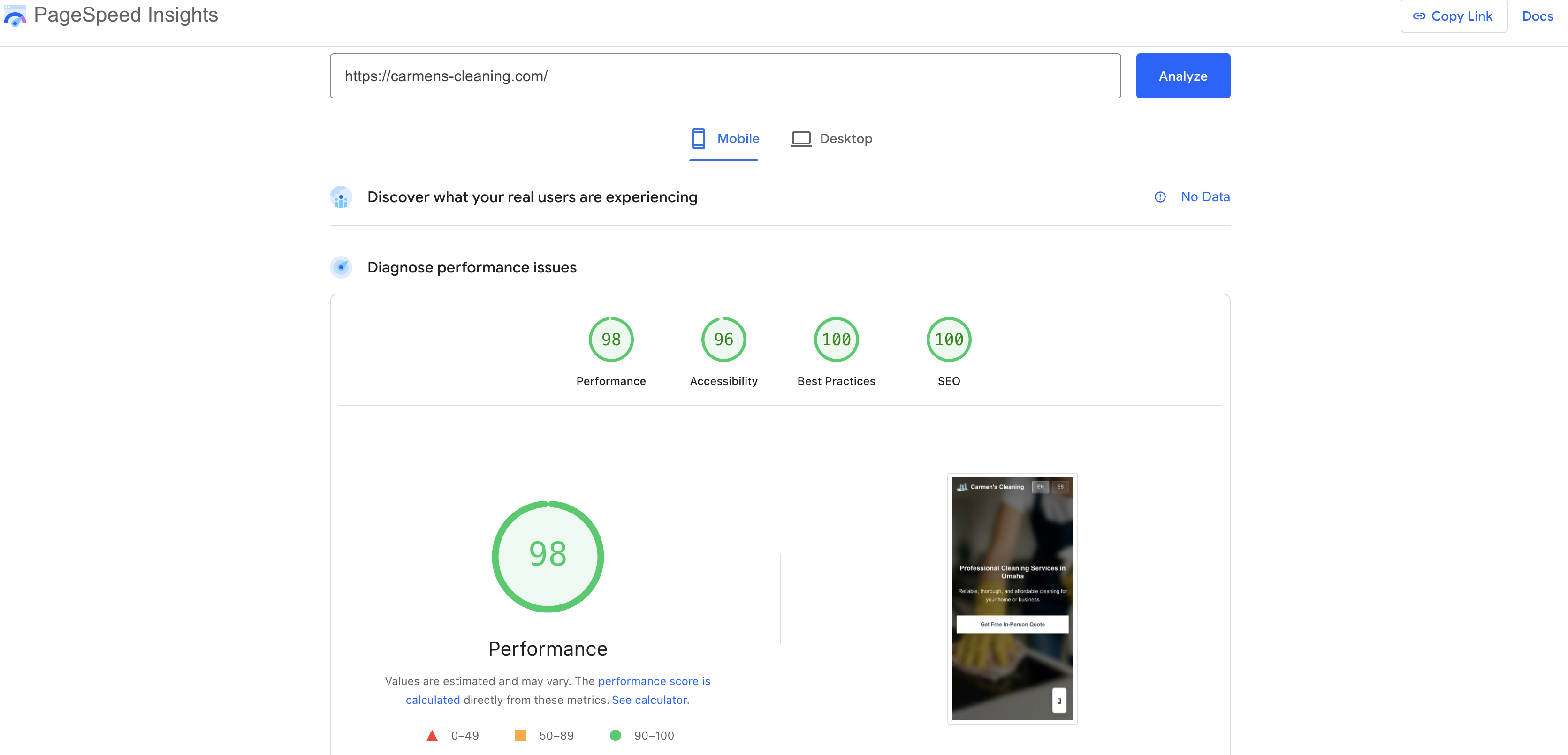The height and width of the screenshot is (755, 1568).
Task: Click inside the URL input field
Action: 724,75
